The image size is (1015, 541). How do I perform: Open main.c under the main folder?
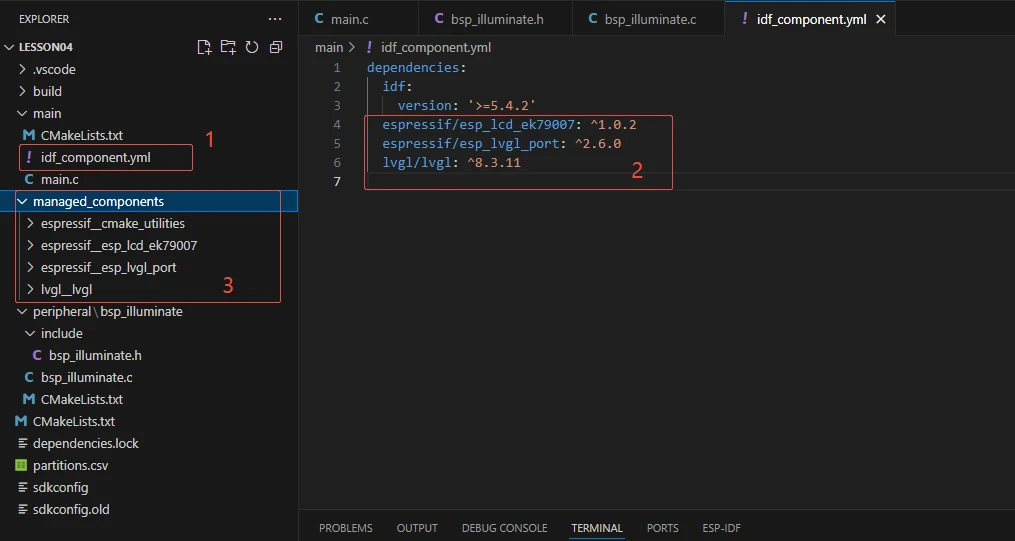(59, 179)
